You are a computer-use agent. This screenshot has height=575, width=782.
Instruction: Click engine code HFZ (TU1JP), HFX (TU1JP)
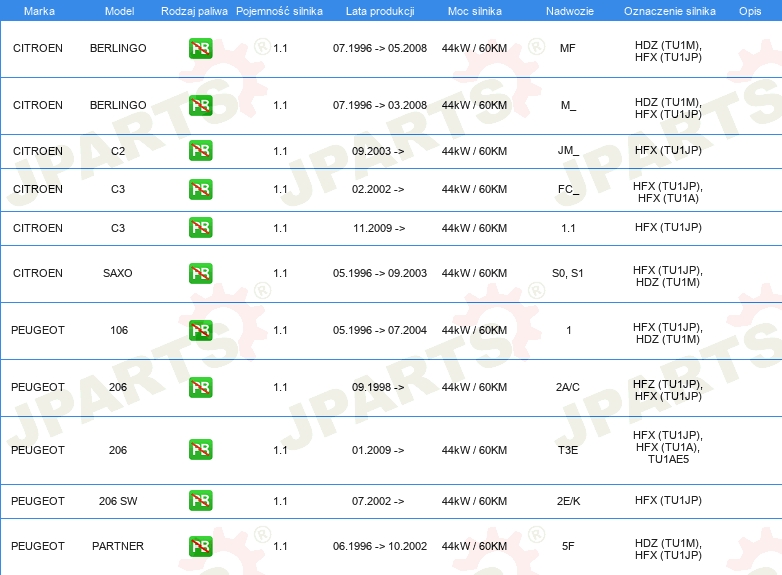[668, 390]
